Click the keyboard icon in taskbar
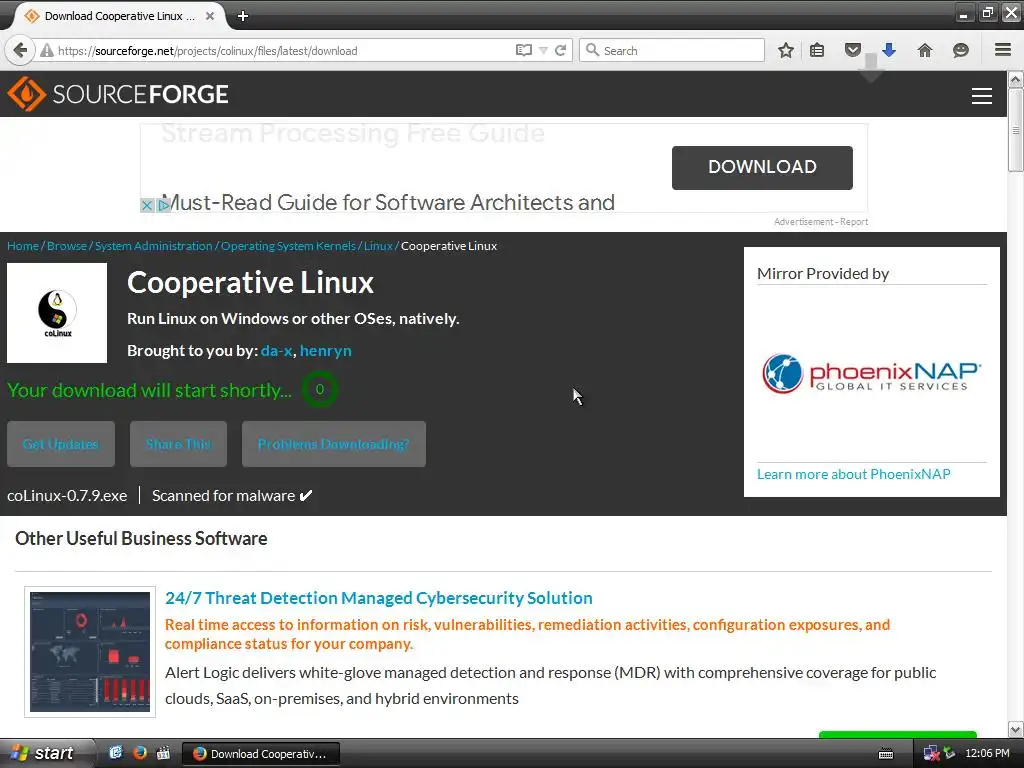This screenshot has width=1024, height=768. tap(886, 754)
